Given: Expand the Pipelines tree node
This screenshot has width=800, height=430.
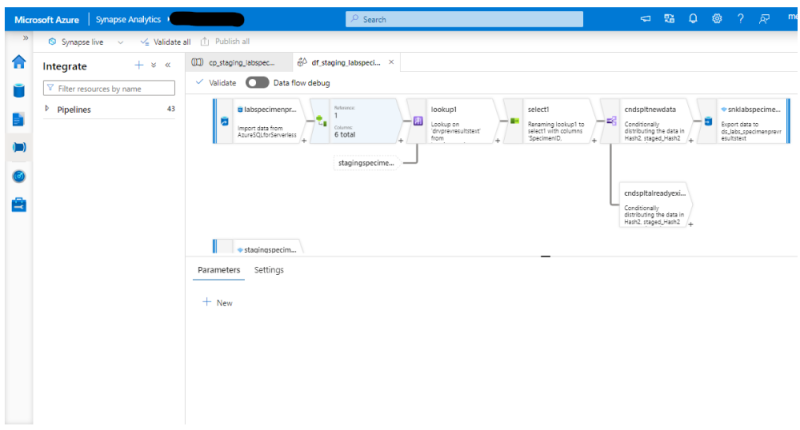Looking at the screenshot, I should tap(48, 109).
